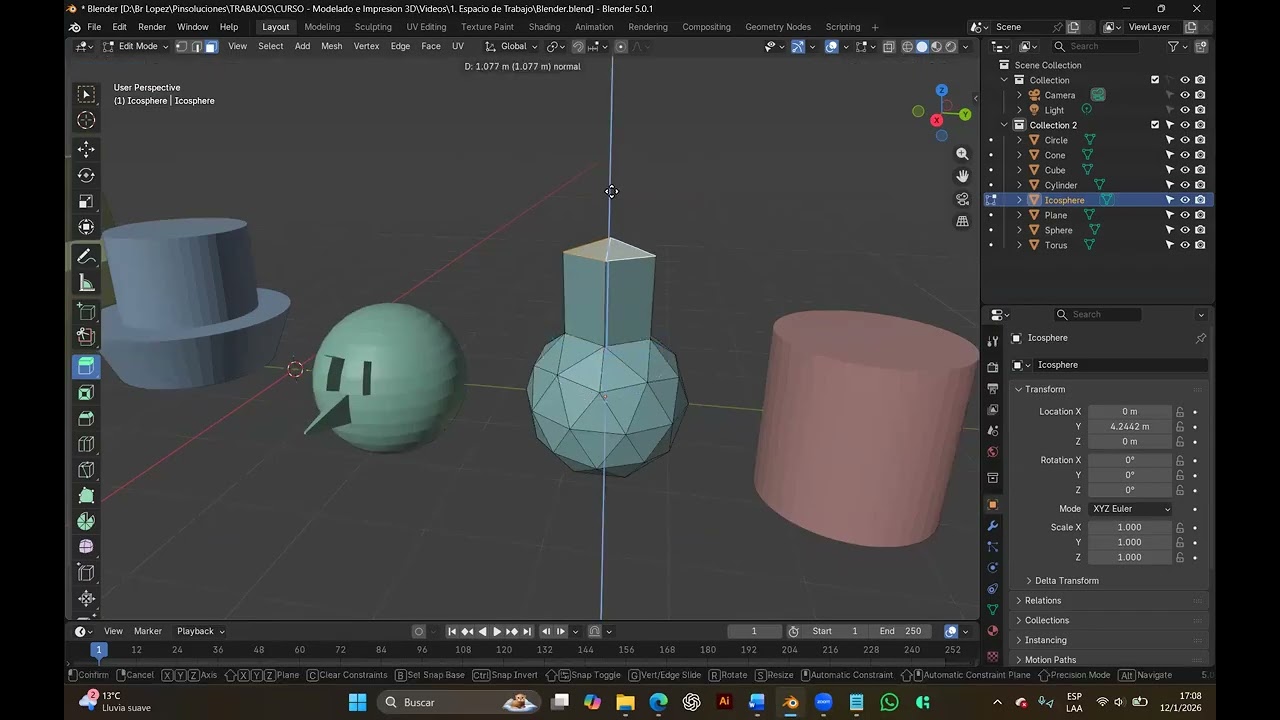Play the animation forward

497,631
